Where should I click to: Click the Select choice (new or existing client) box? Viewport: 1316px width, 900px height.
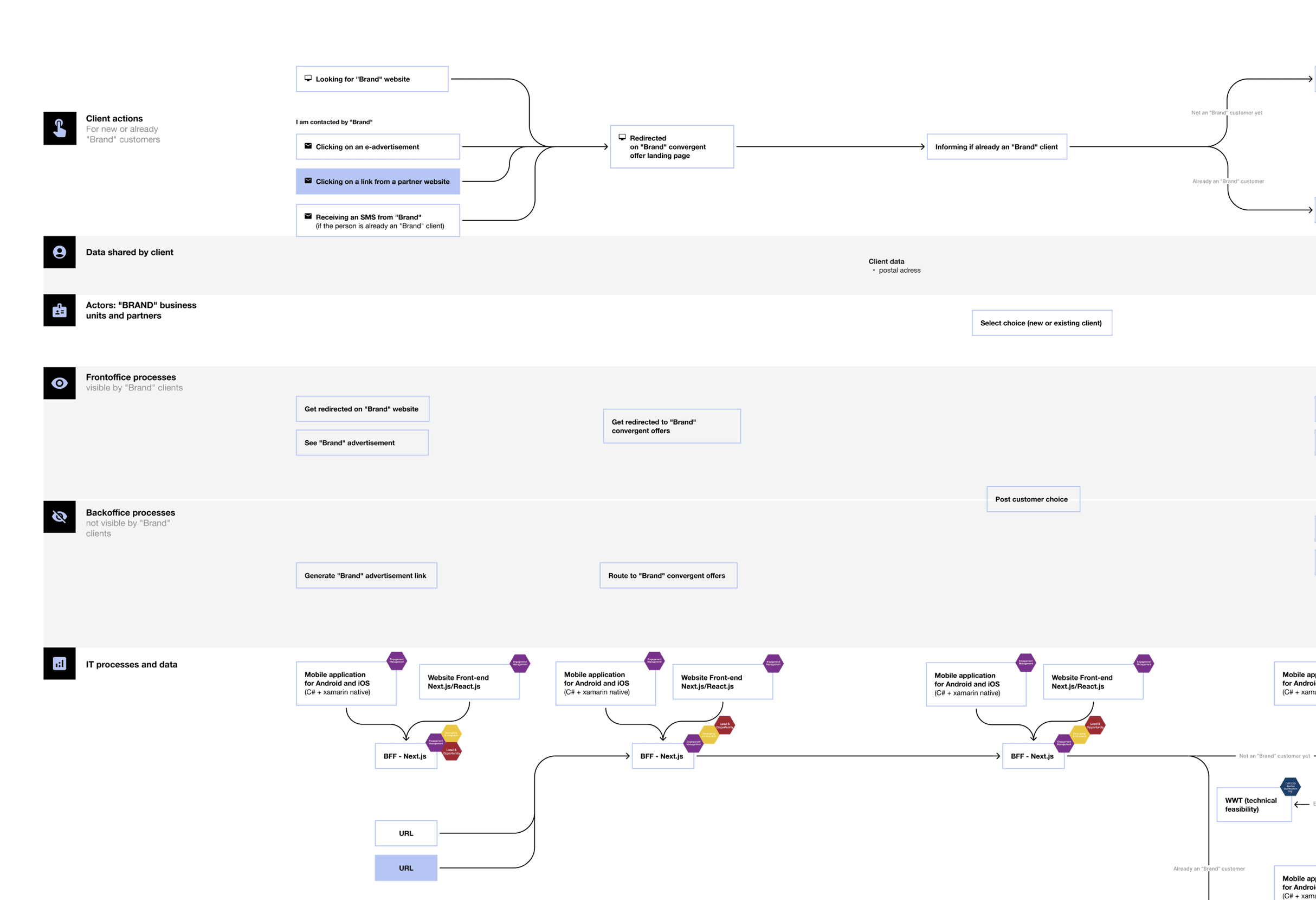tap(1041, 323)
